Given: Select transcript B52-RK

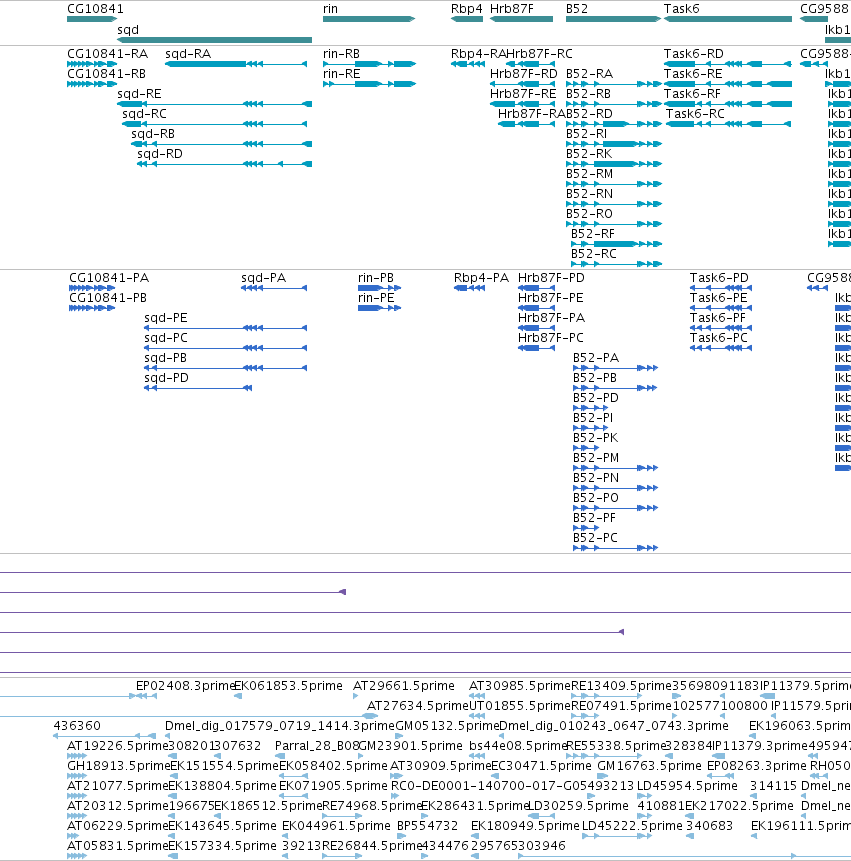Looking at the screenshot, I should [614, 164].
